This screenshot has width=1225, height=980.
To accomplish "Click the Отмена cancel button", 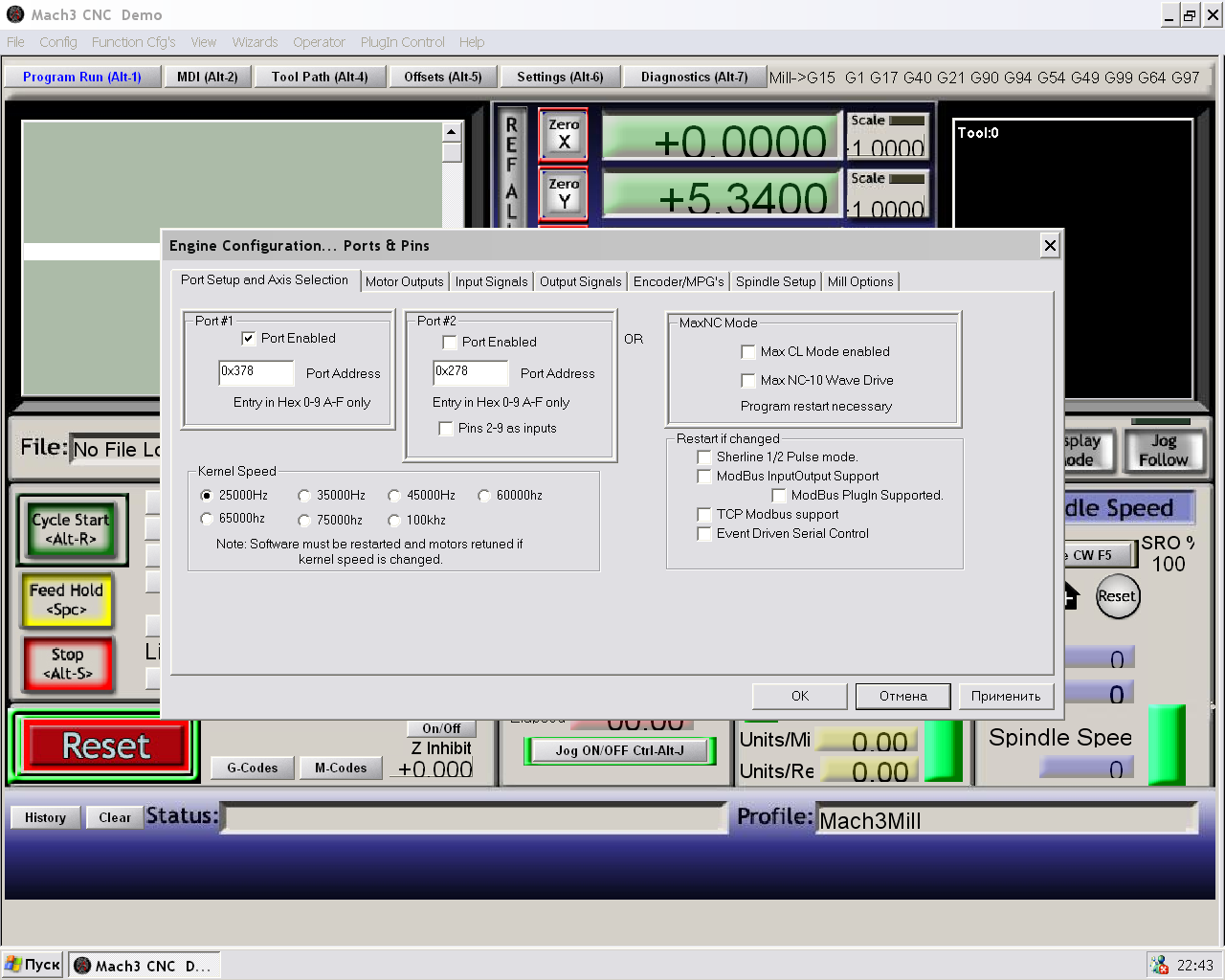I will pyautogui.click(x=903, y=696).
